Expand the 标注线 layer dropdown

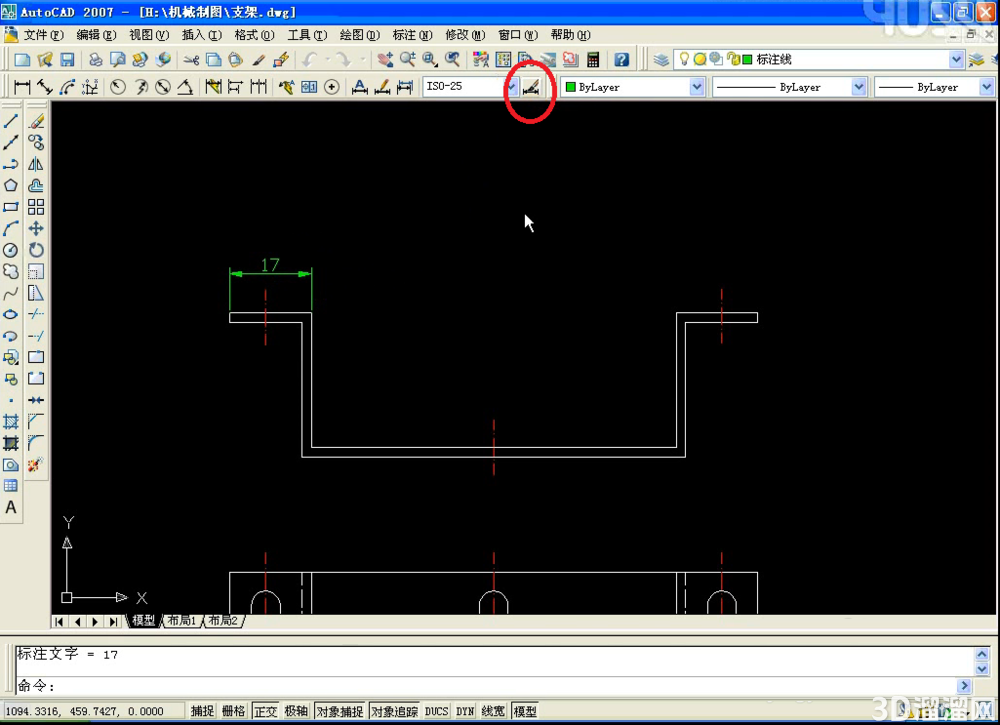click(x=955, y=59)
